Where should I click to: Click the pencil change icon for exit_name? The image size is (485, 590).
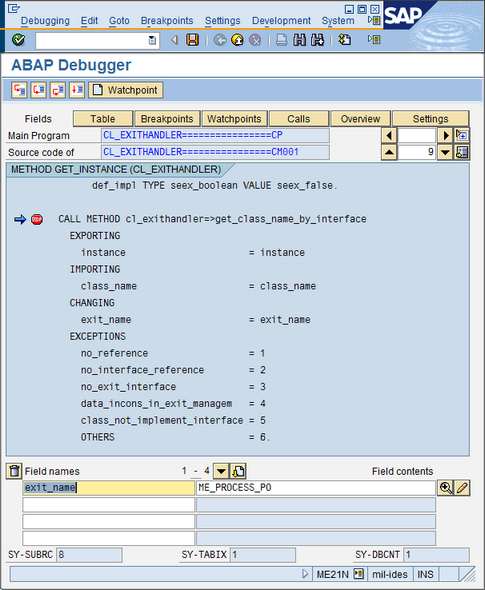(462, 488)
